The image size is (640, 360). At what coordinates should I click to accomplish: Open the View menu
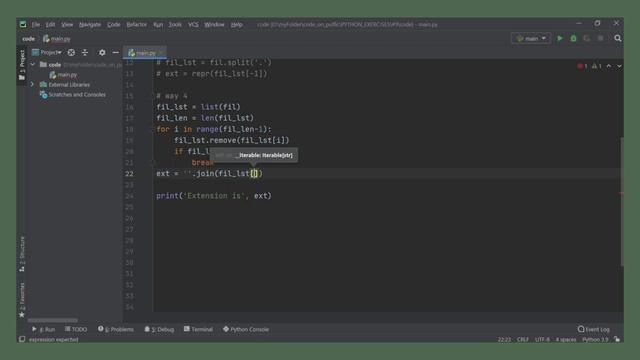click(x=67, y=24)
